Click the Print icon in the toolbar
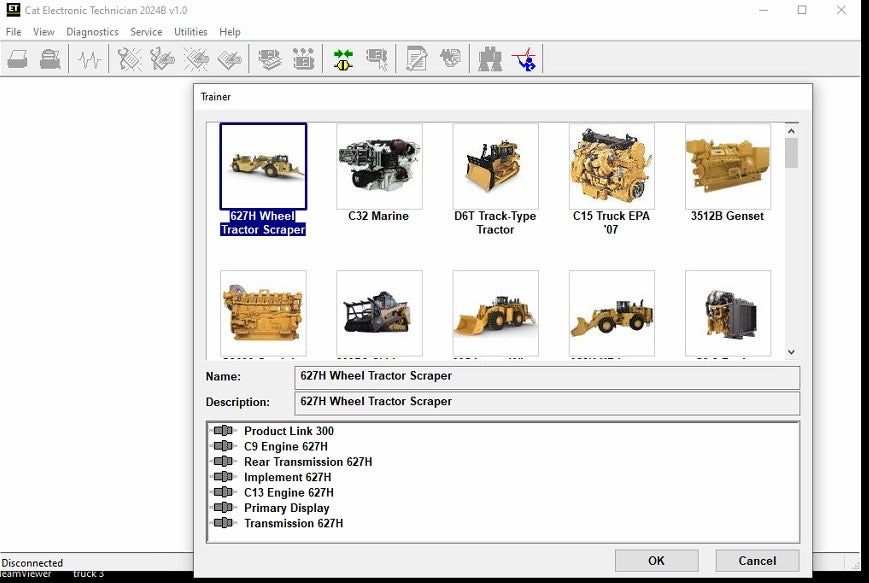The image size is (869, 583). (x=17, y=60)
